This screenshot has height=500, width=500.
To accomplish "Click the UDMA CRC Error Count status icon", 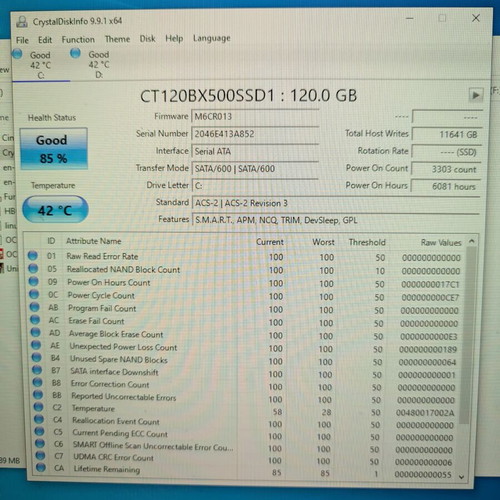I will (40, 455).
